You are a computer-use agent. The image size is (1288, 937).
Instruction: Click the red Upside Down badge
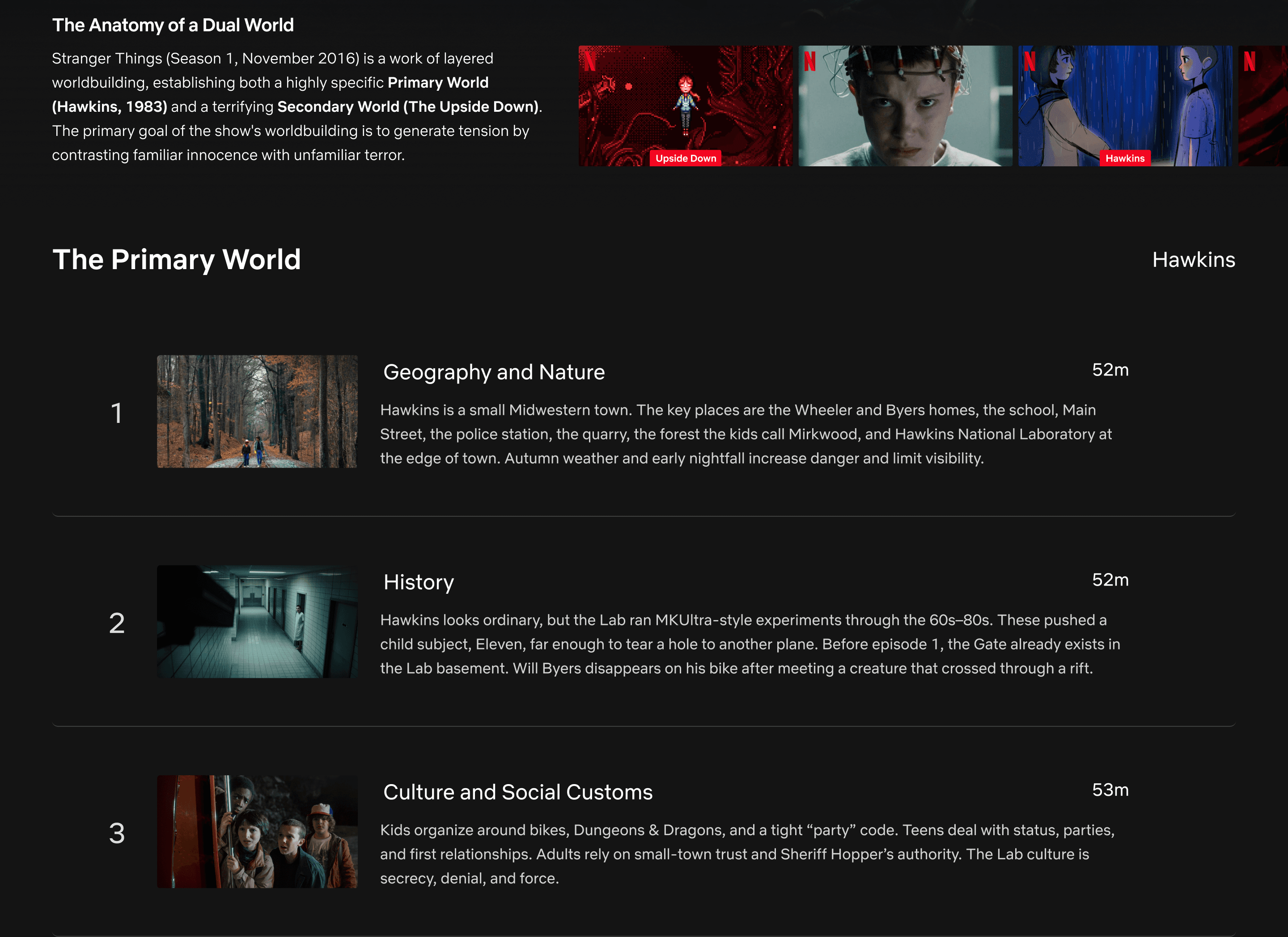pyautogui.click(x=686, y=158)
